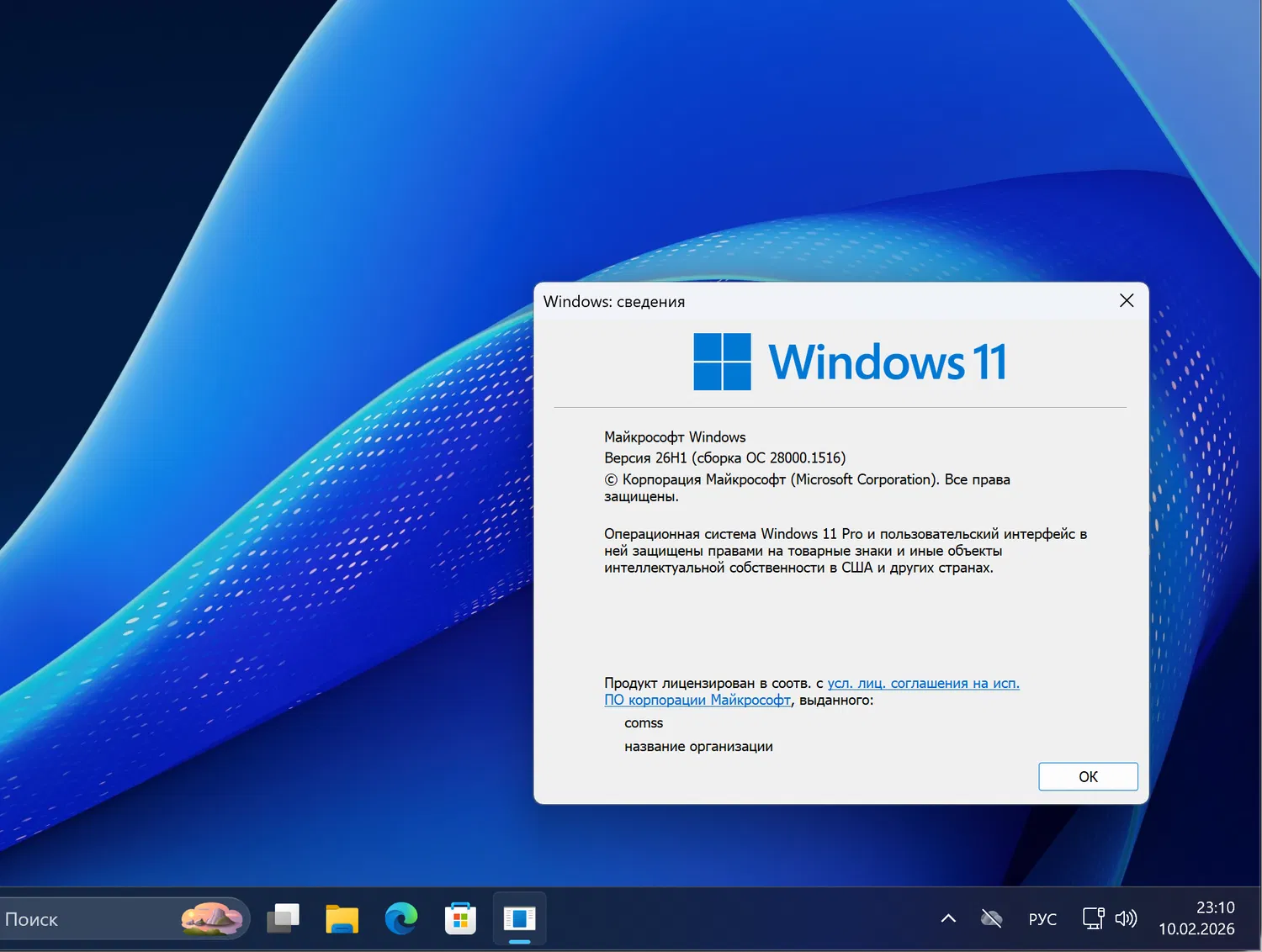Close the Windows: сведения dialog
This screenshot has width=1262, height=952.
pyautogui.click(x=1127, y=300)
